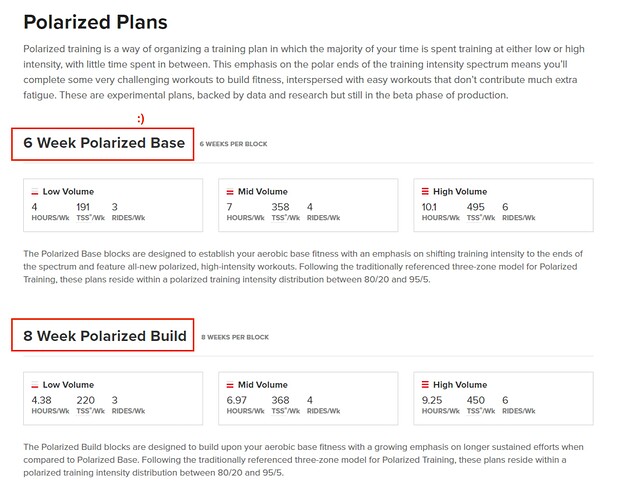Viewport: 624px width, 499px height.
Task: Click the Mid Volume icon in Polarized Build
Action: [x=230, y=385]
